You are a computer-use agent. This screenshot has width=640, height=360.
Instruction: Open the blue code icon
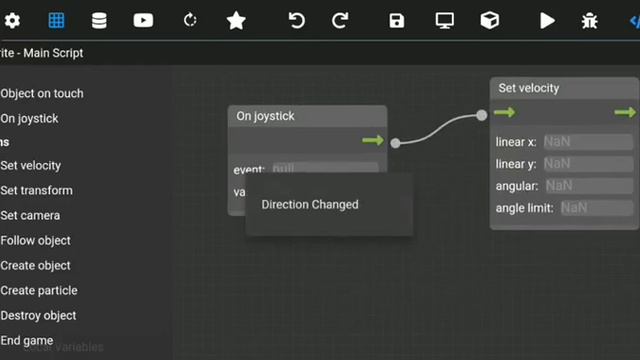pos(635,21)
